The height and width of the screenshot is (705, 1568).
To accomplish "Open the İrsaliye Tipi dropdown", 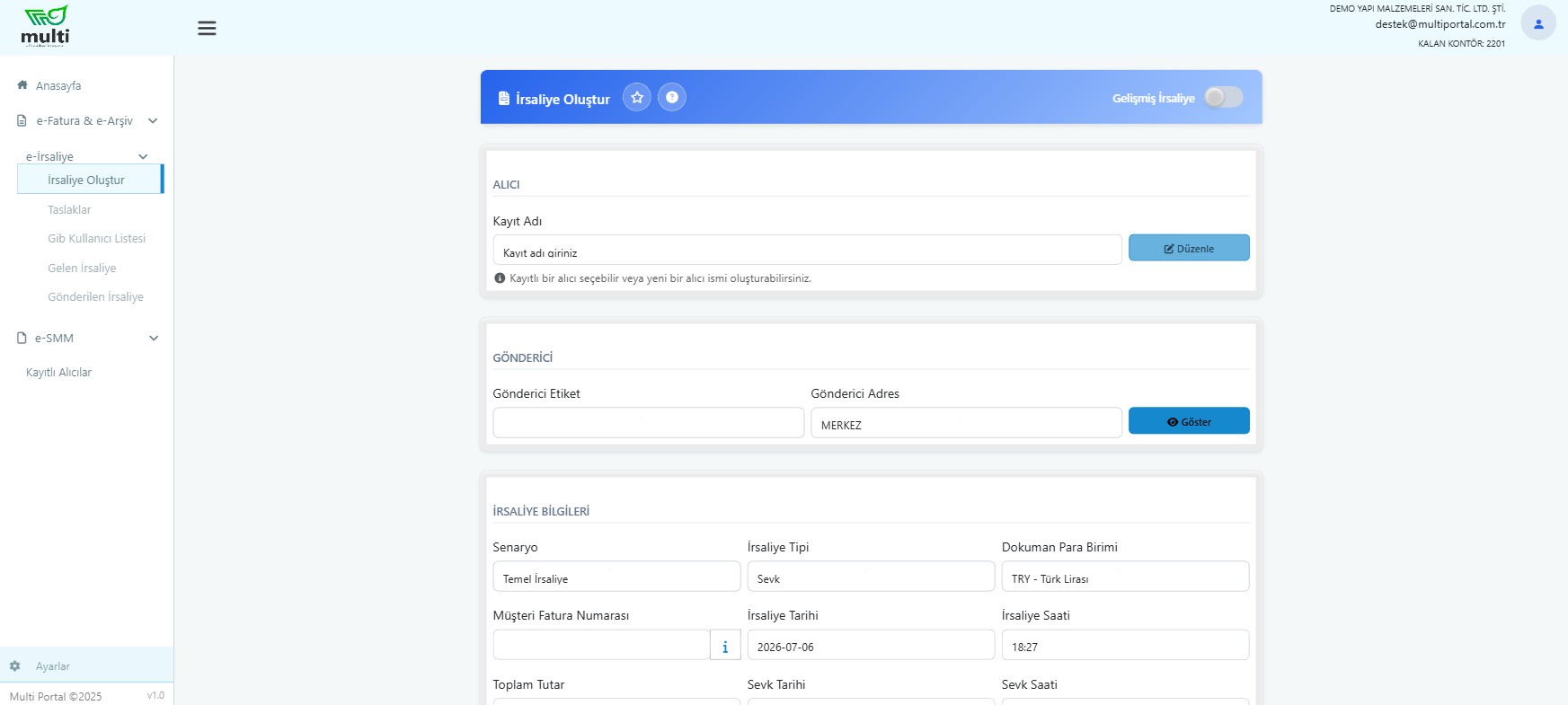I will [871, 577].
